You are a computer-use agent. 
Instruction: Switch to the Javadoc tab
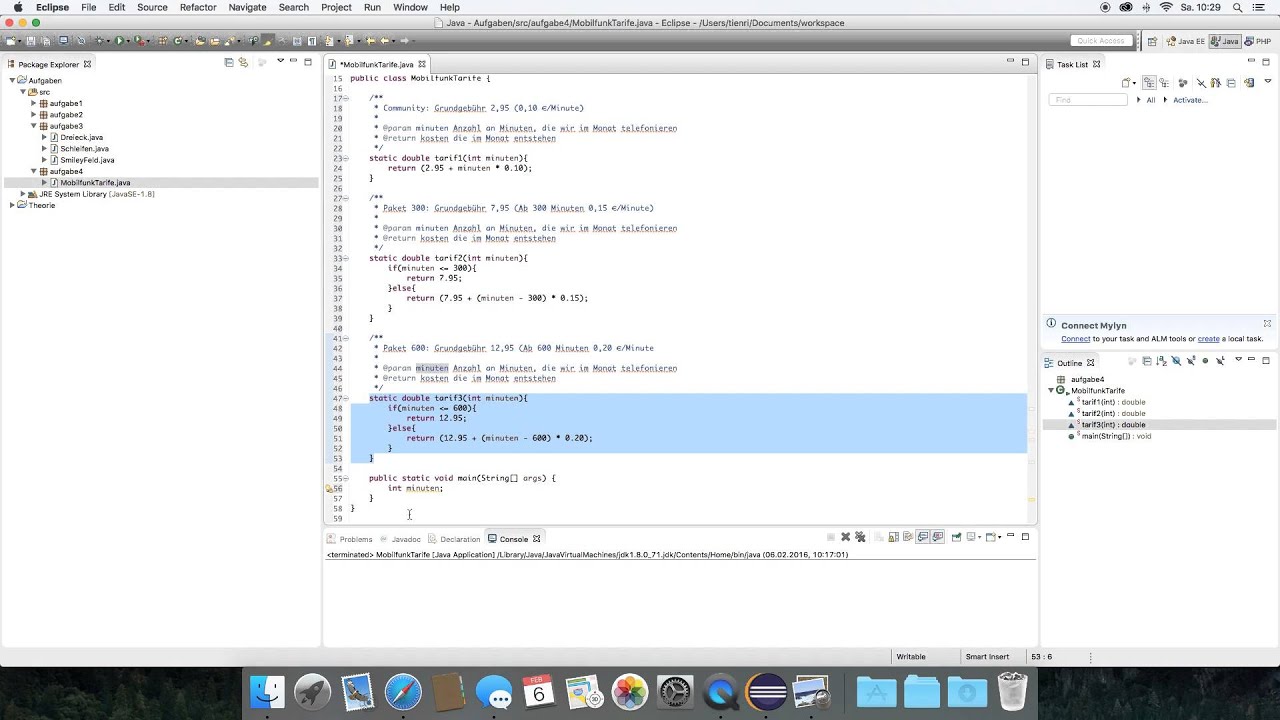tap(401, 539)
